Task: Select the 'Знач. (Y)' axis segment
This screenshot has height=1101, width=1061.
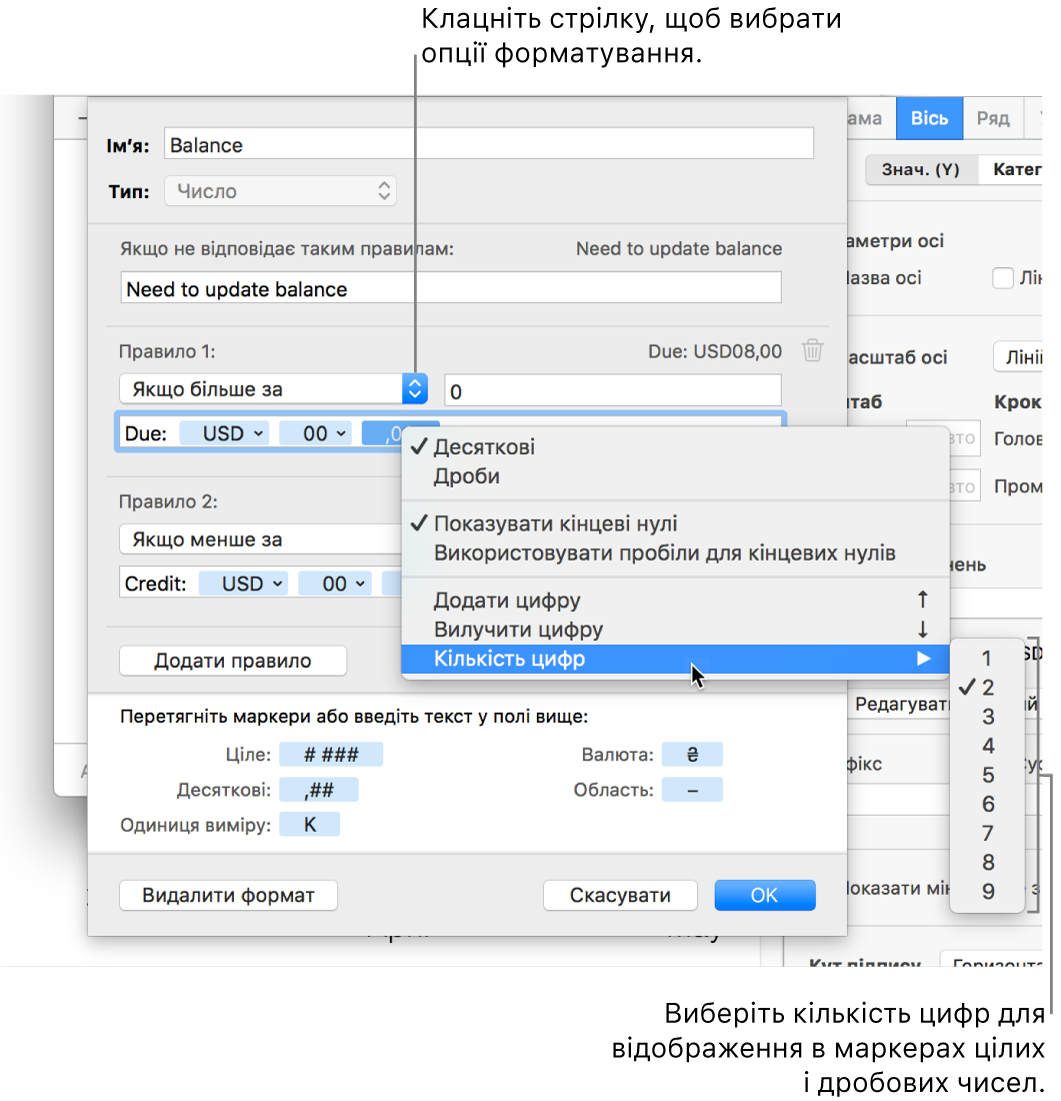Action: click(921, 169)
